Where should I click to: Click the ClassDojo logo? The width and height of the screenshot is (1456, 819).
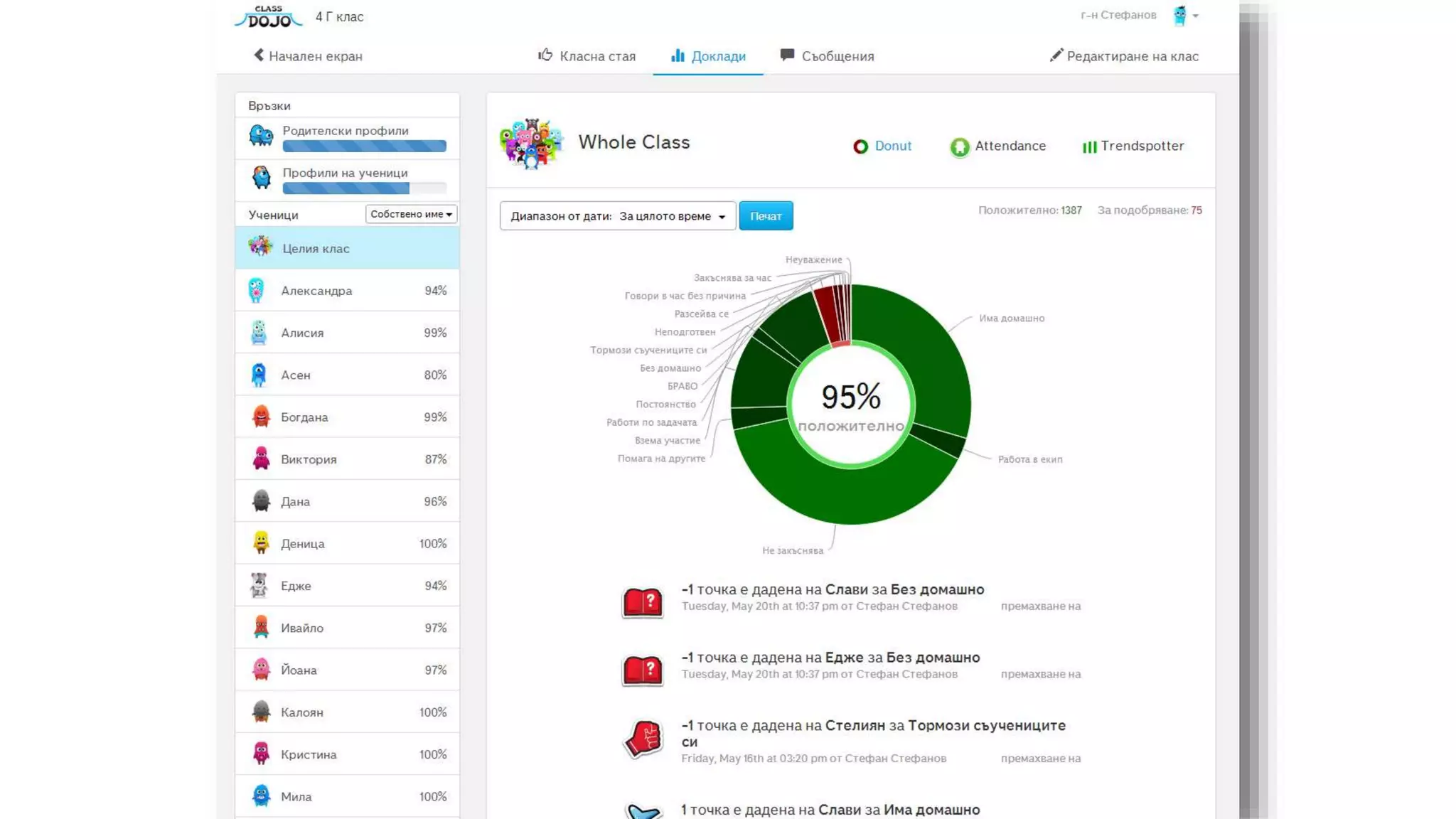coord(269,16)
